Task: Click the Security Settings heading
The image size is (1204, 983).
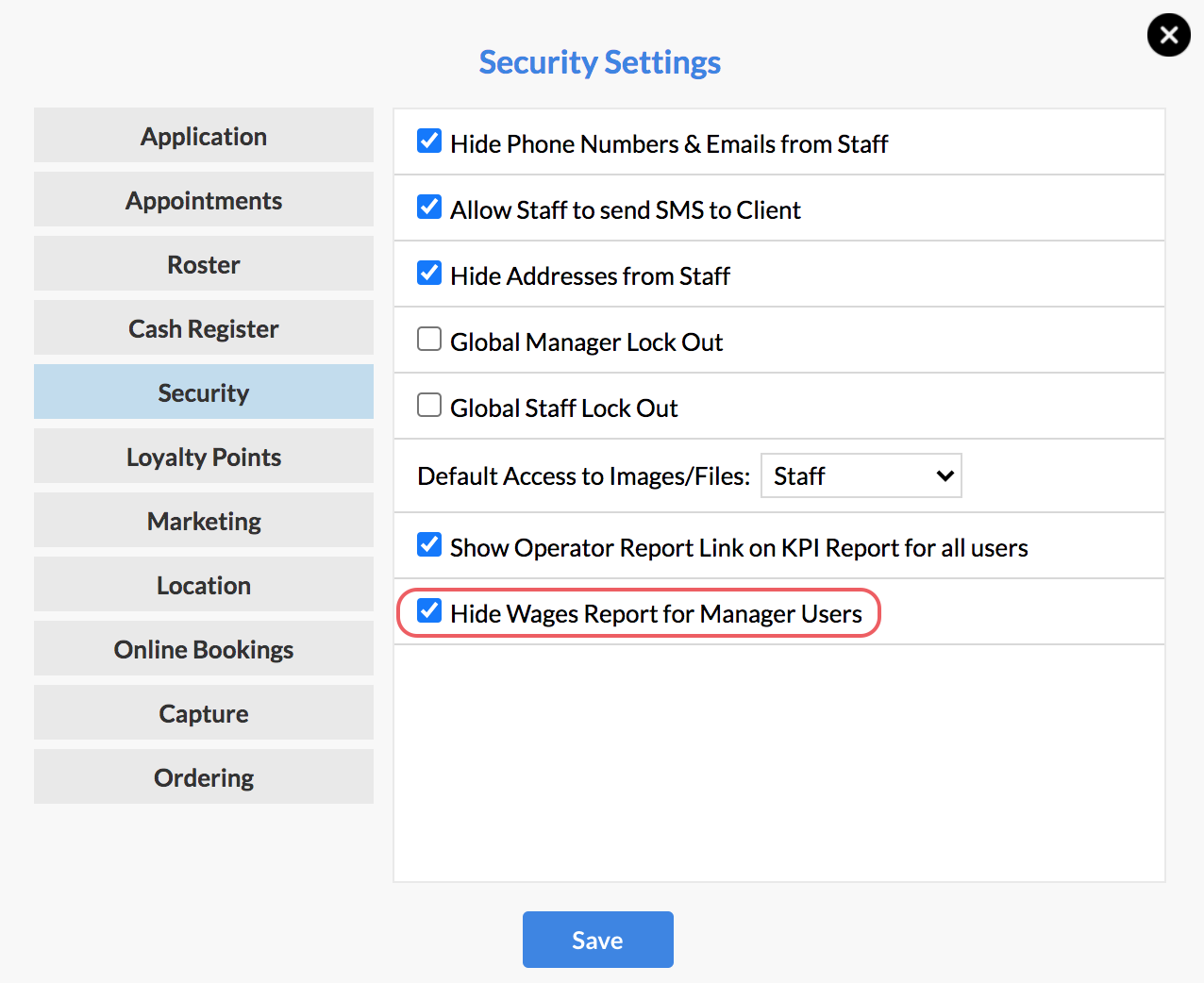Action: tap(600, 62)
